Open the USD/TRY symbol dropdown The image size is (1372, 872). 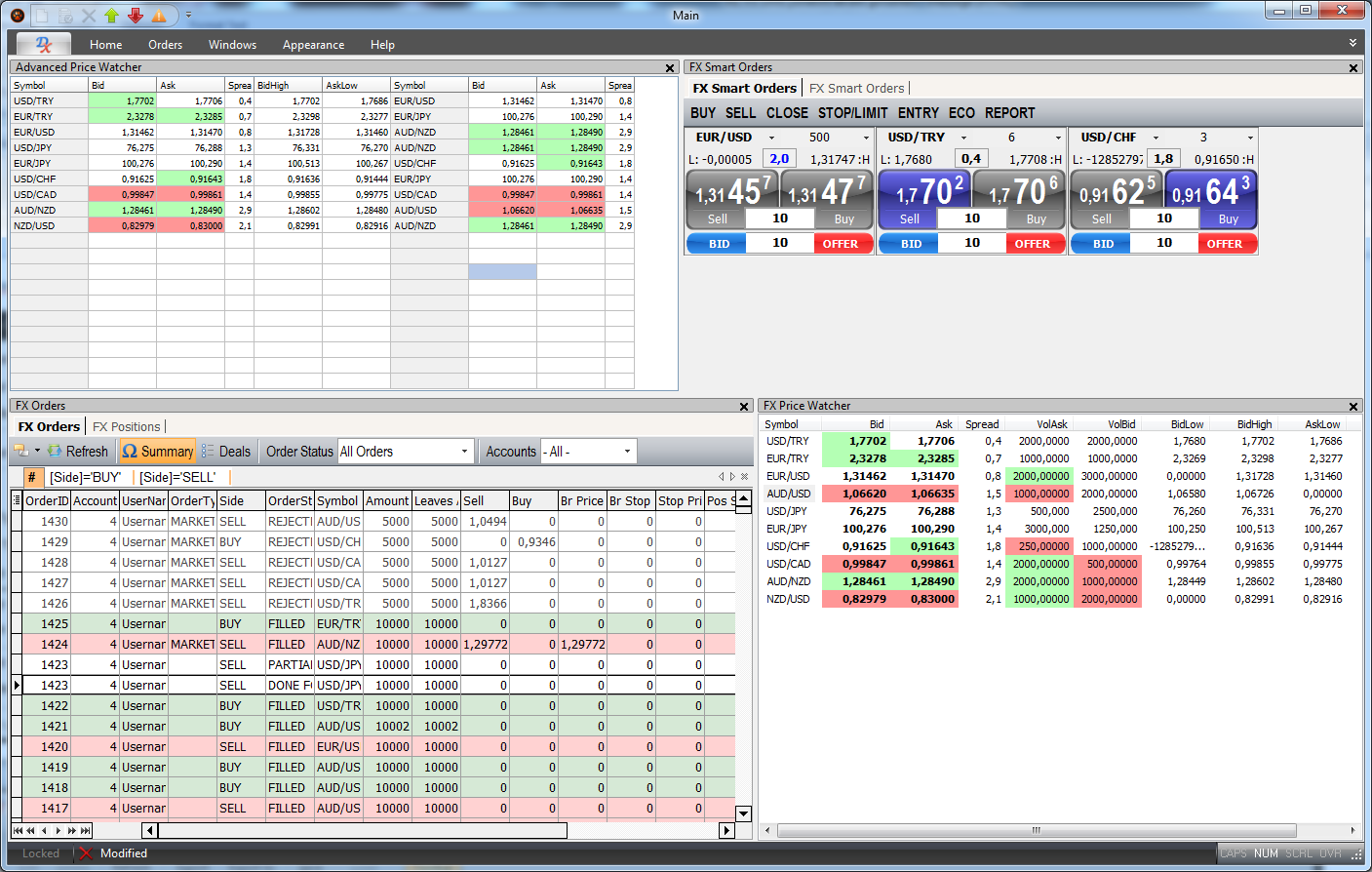tap(964, 138)
